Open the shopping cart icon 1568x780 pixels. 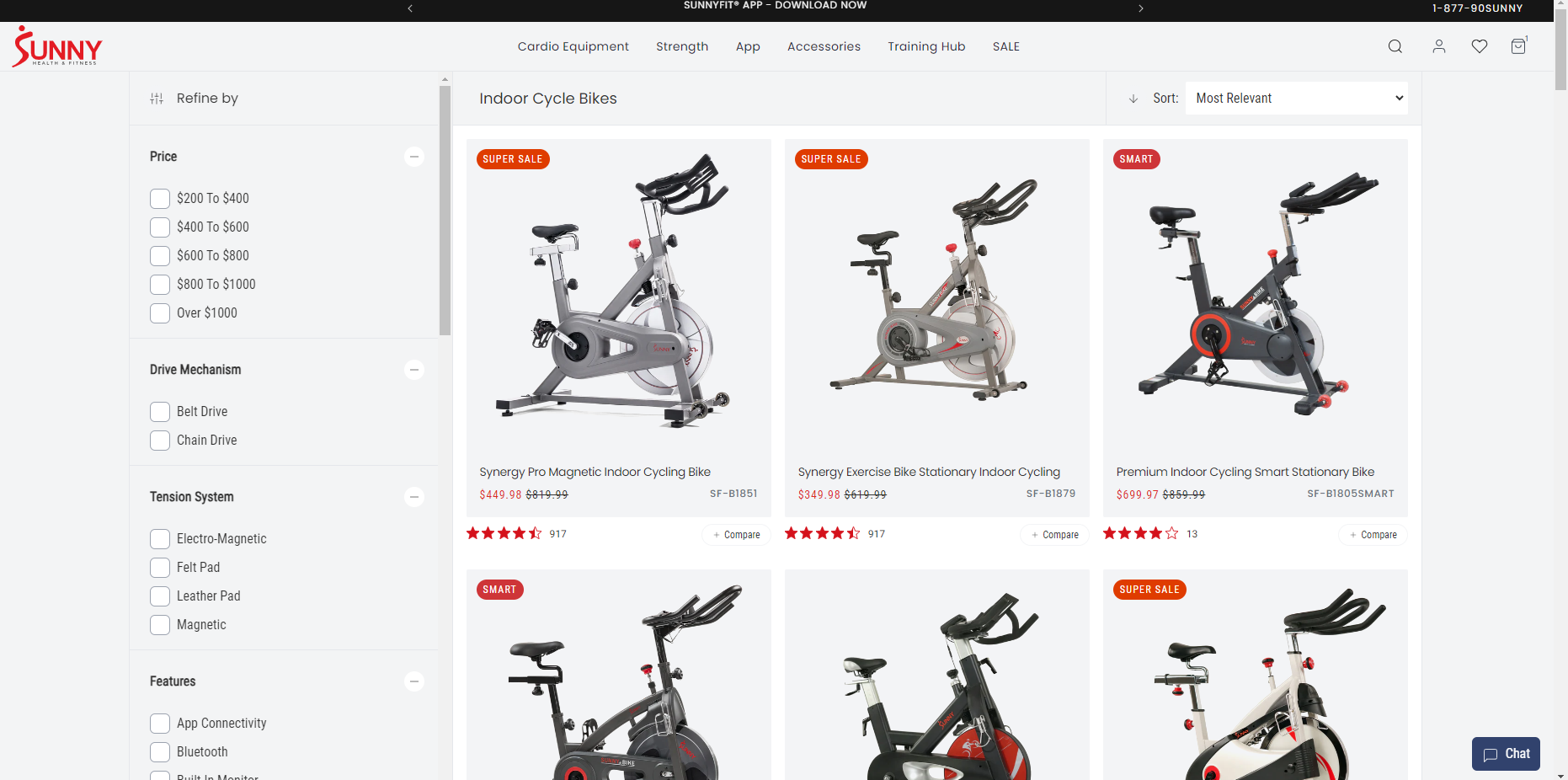1518,46
